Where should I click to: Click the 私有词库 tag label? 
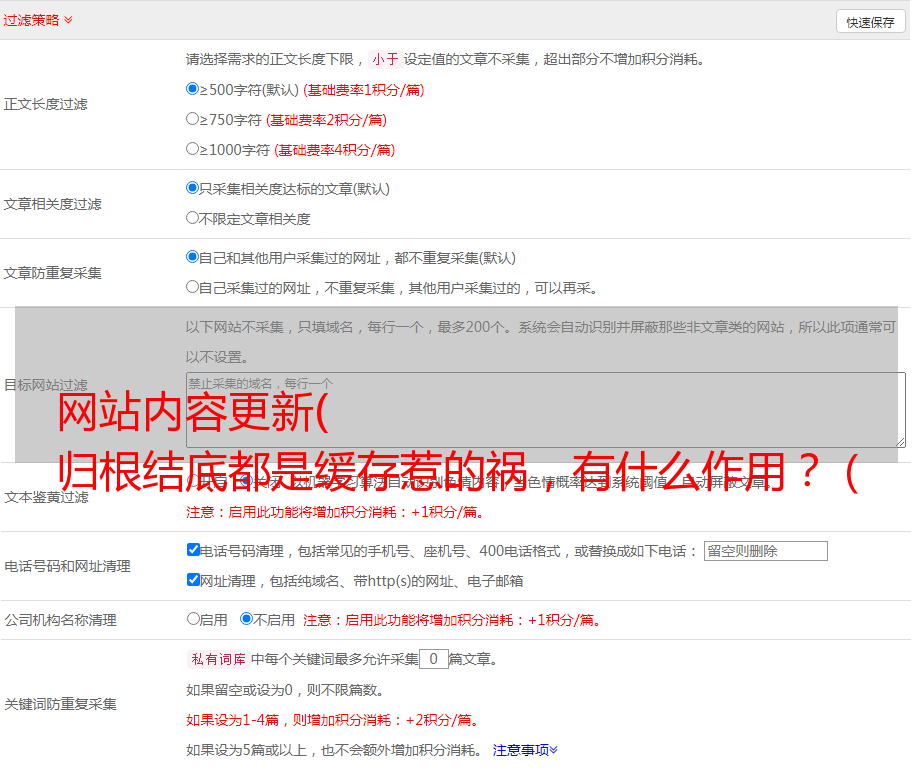coord(216,659)
